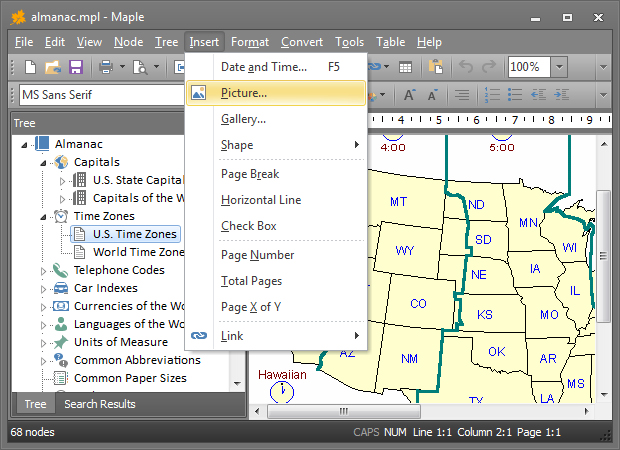Choose Date and Time from Insert menu
The height and width of the screenshot is (450, 620).
[276, 67]
